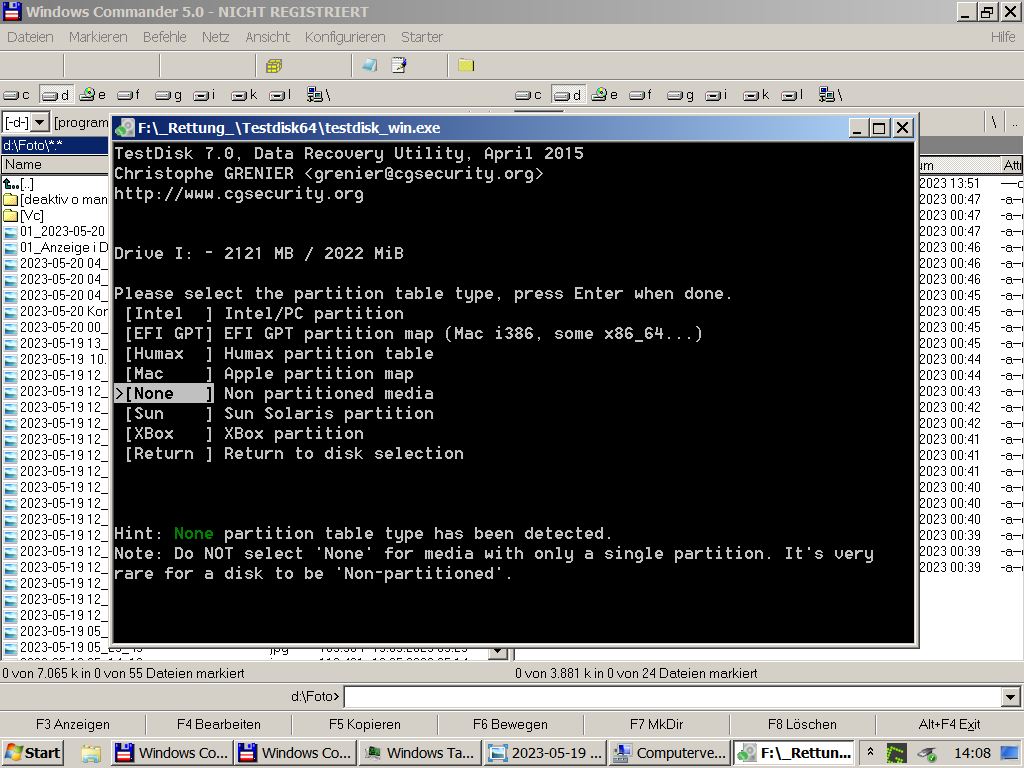The width and height of the screenshot is (1024, 768).
Task: Click the yellow grid cube toolbar icon
Action: point(274,65)
